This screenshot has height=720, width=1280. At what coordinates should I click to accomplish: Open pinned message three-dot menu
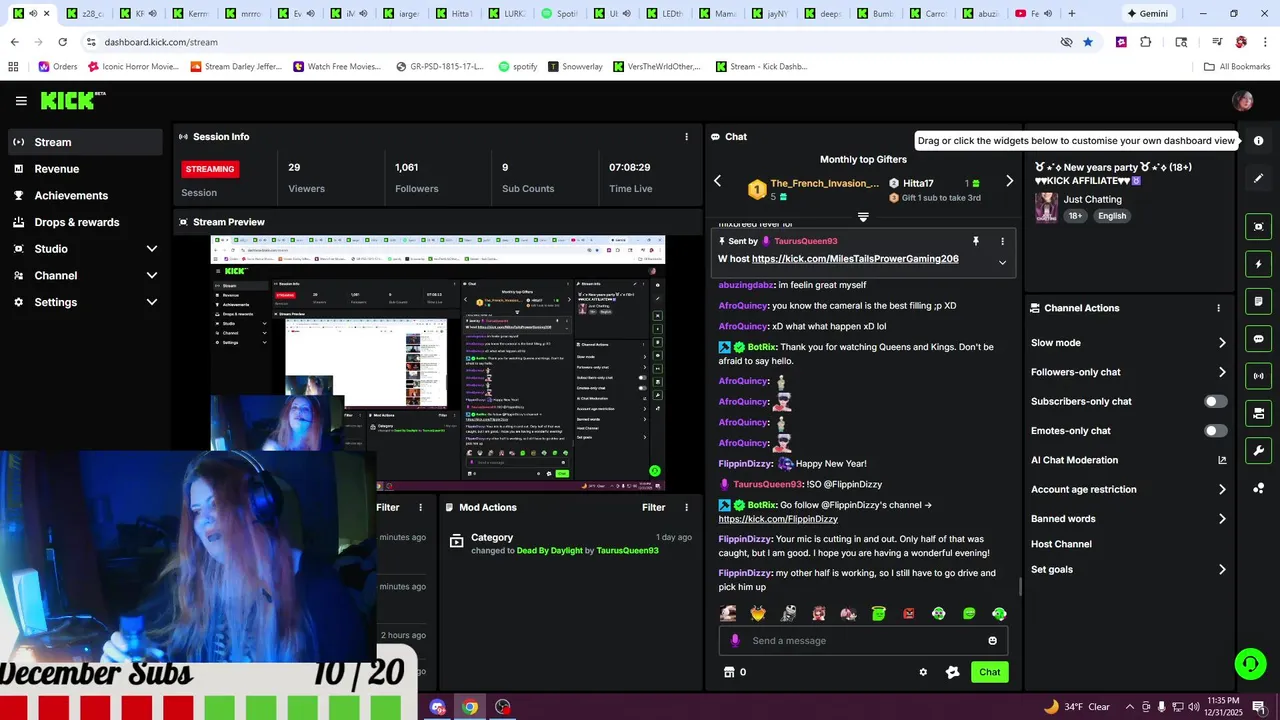tap(1002, 241)
